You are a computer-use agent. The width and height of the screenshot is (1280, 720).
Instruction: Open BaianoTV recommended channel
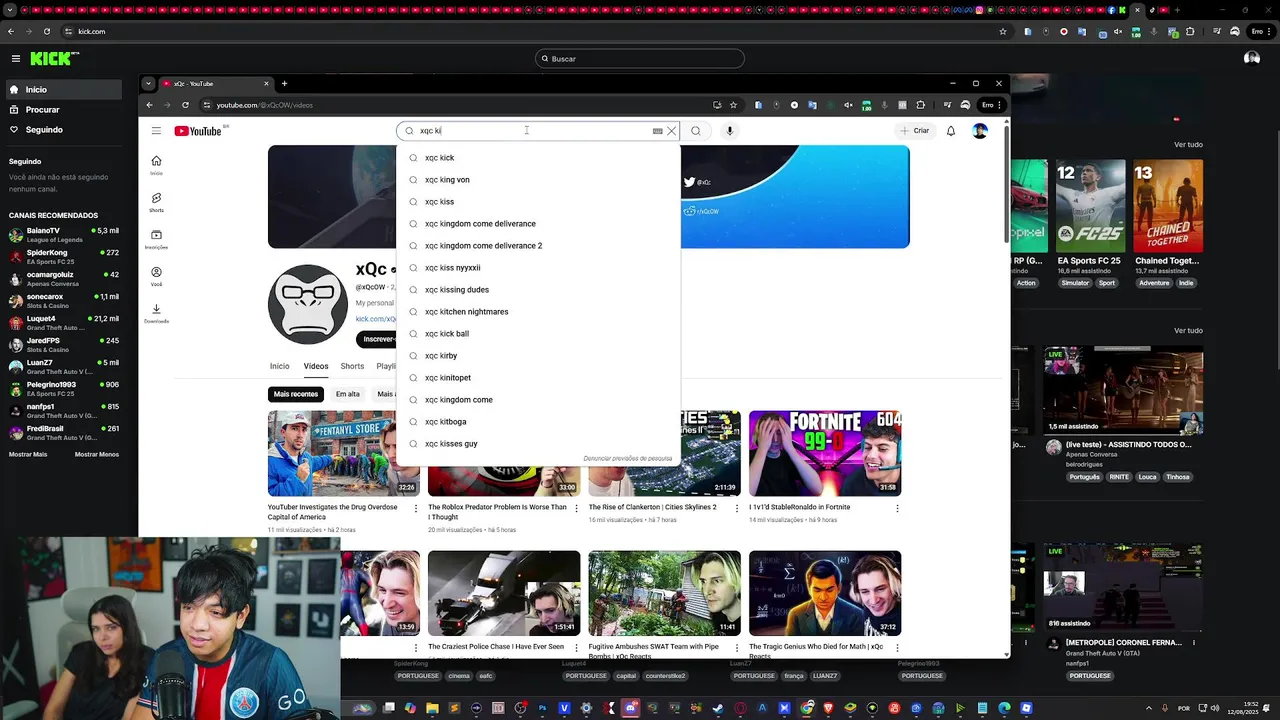click(64, 235)
